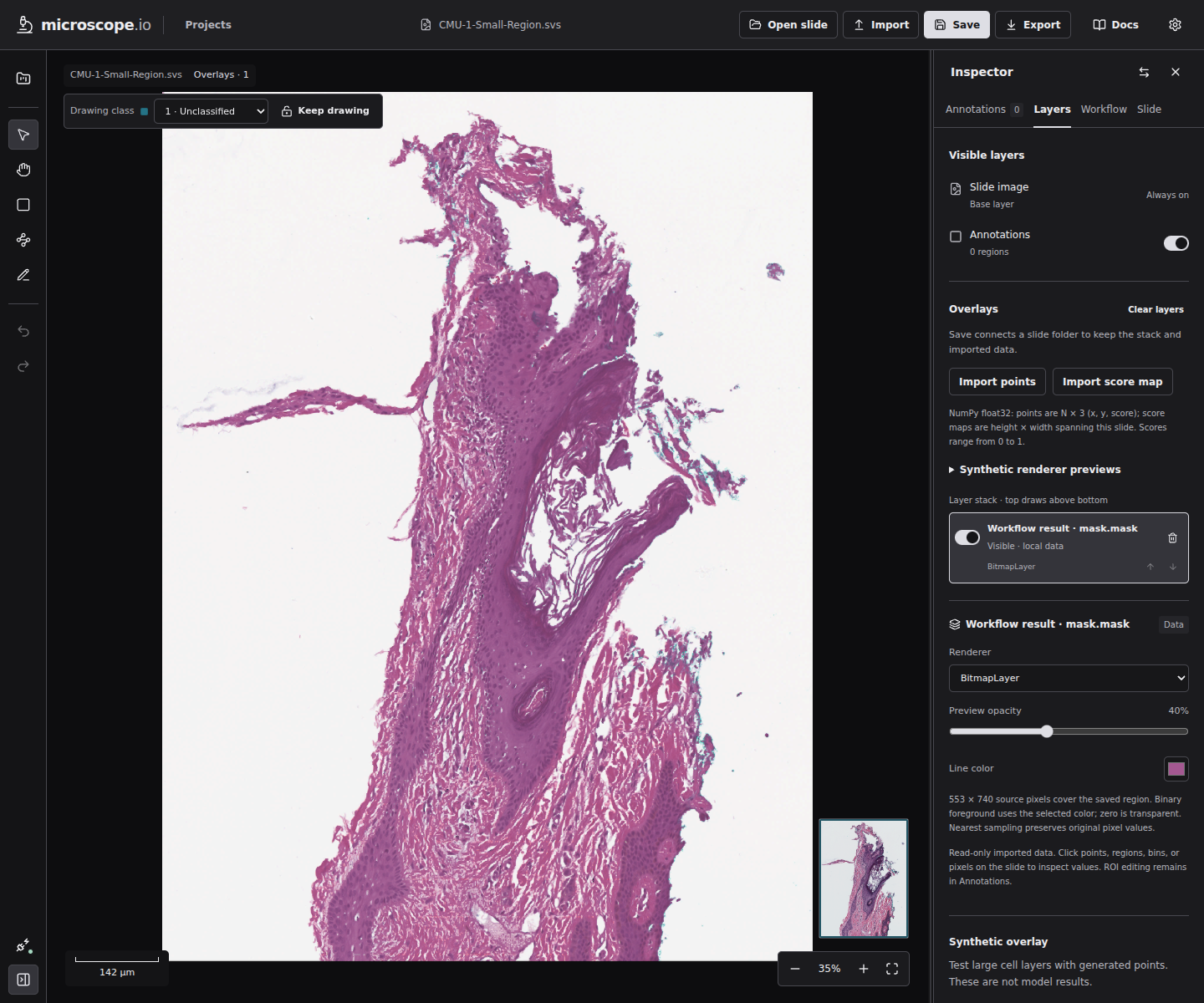Go to Projects menu
1204x1003 pixels.
208,25
